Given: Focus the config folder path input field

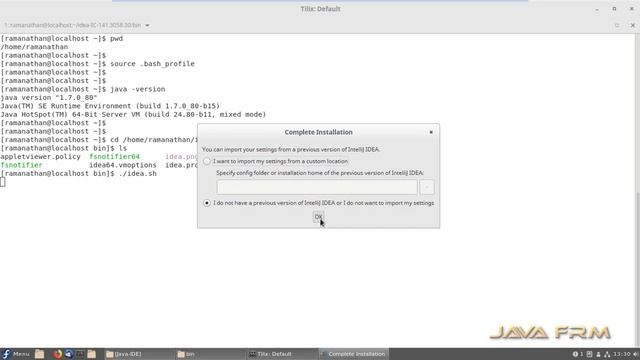Looking at the screenshot, I should [x=317, y=187].
